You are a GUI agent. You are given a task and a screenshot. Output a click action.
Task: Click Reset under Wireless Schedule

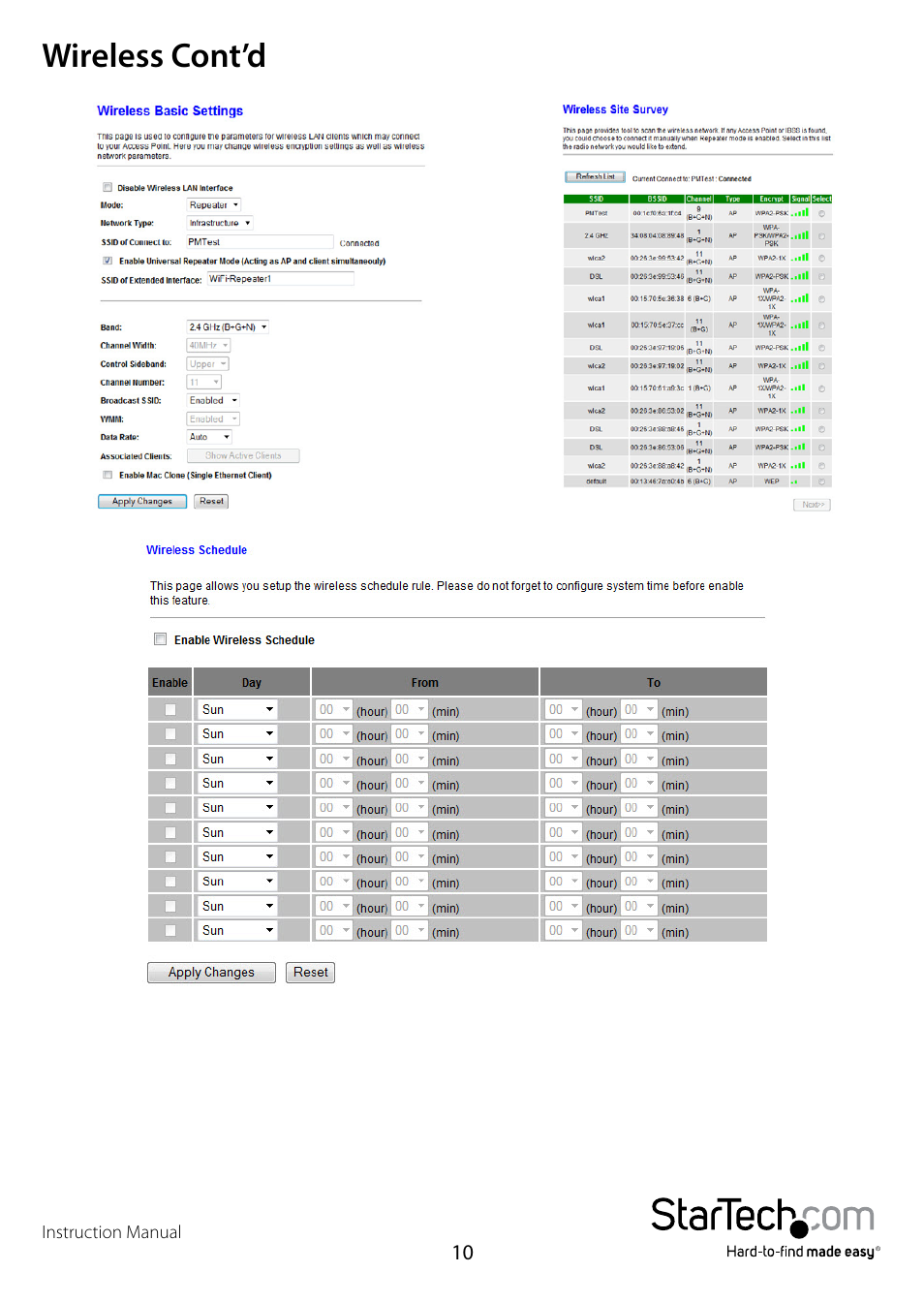point(311,973)
